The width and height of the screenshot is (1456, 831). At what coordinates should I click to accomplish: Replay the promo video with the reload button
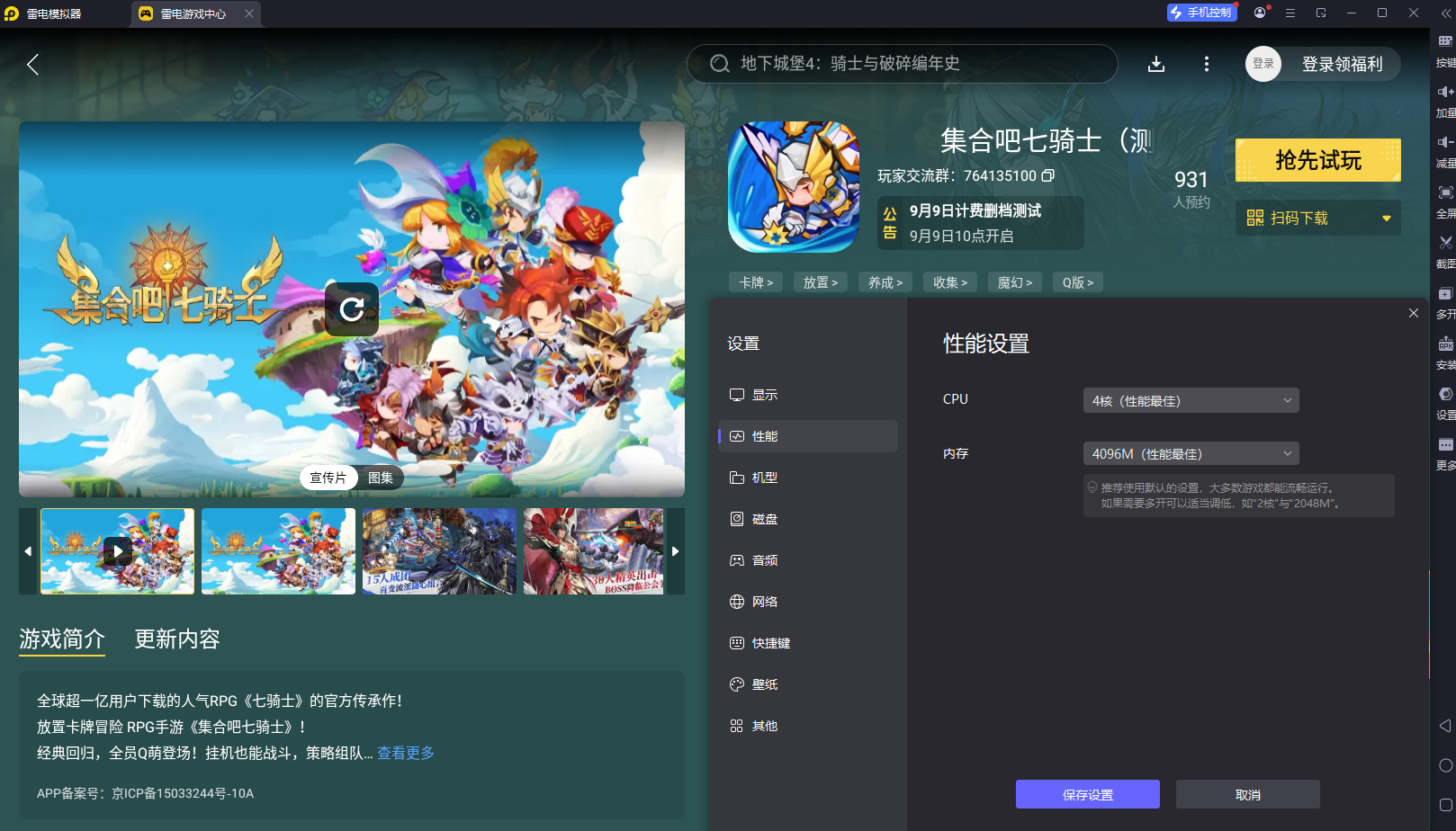pos(352,309)
